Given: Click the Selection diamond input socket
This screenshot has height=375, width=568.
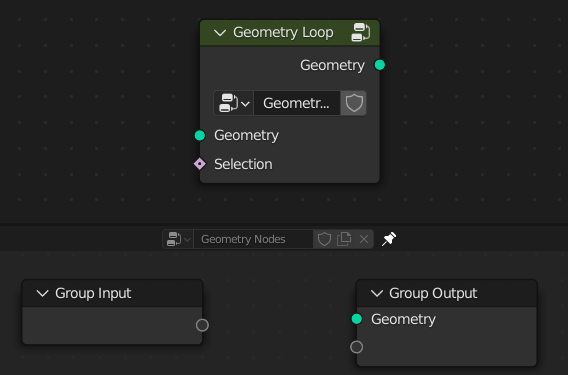Looking at the screenshot, I should pyautogui.click(x=200, y=164).
